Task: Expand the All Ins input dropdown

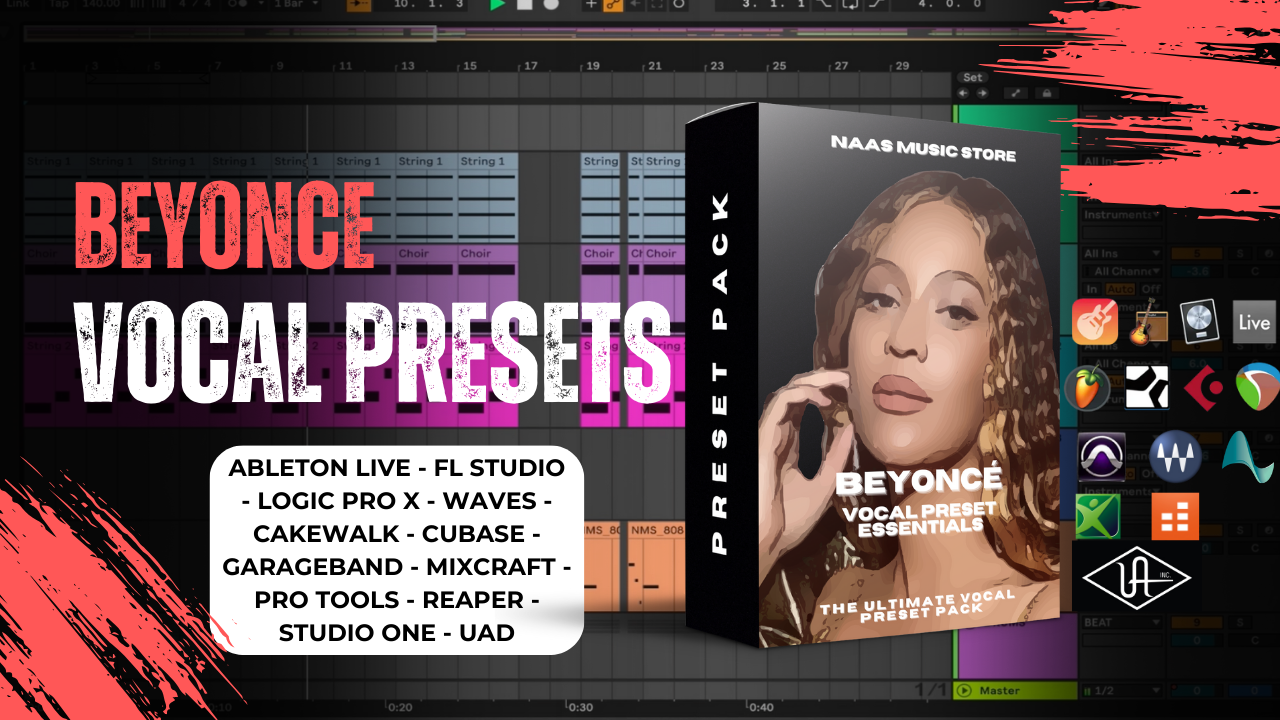Action: pos(1120,254)
